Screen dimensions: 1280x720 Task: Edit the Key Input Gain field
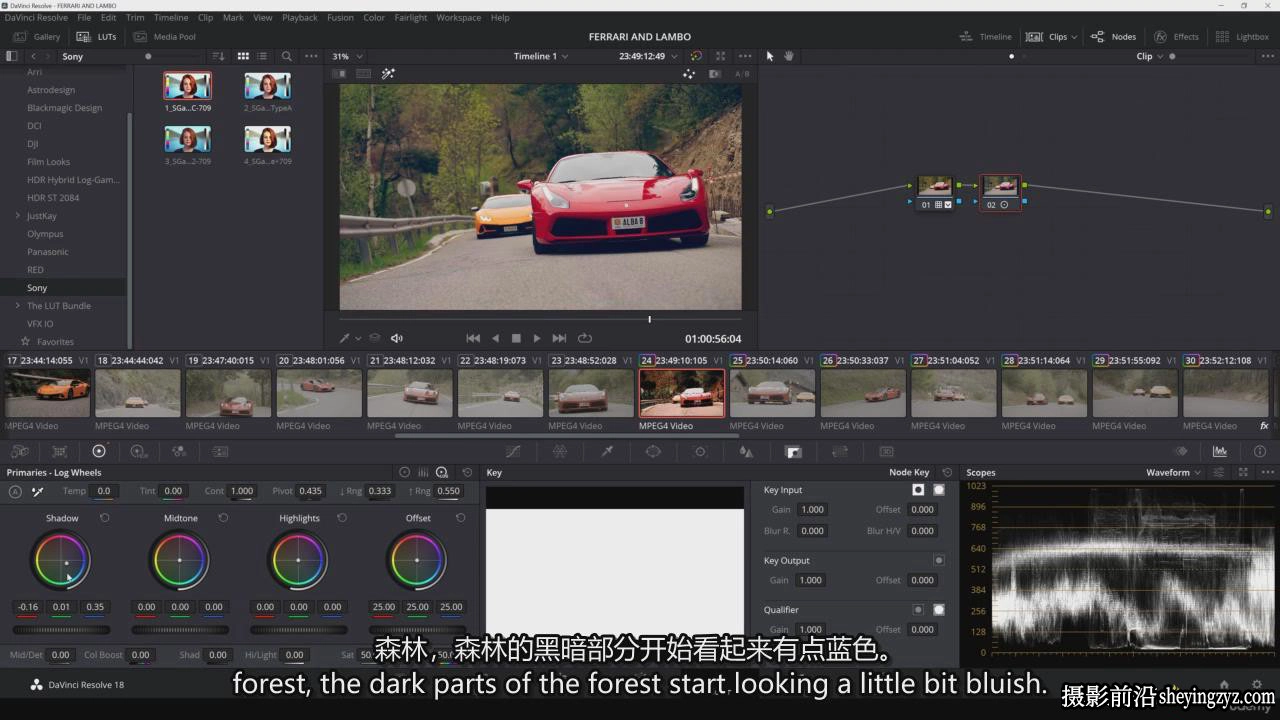[813, 510]
